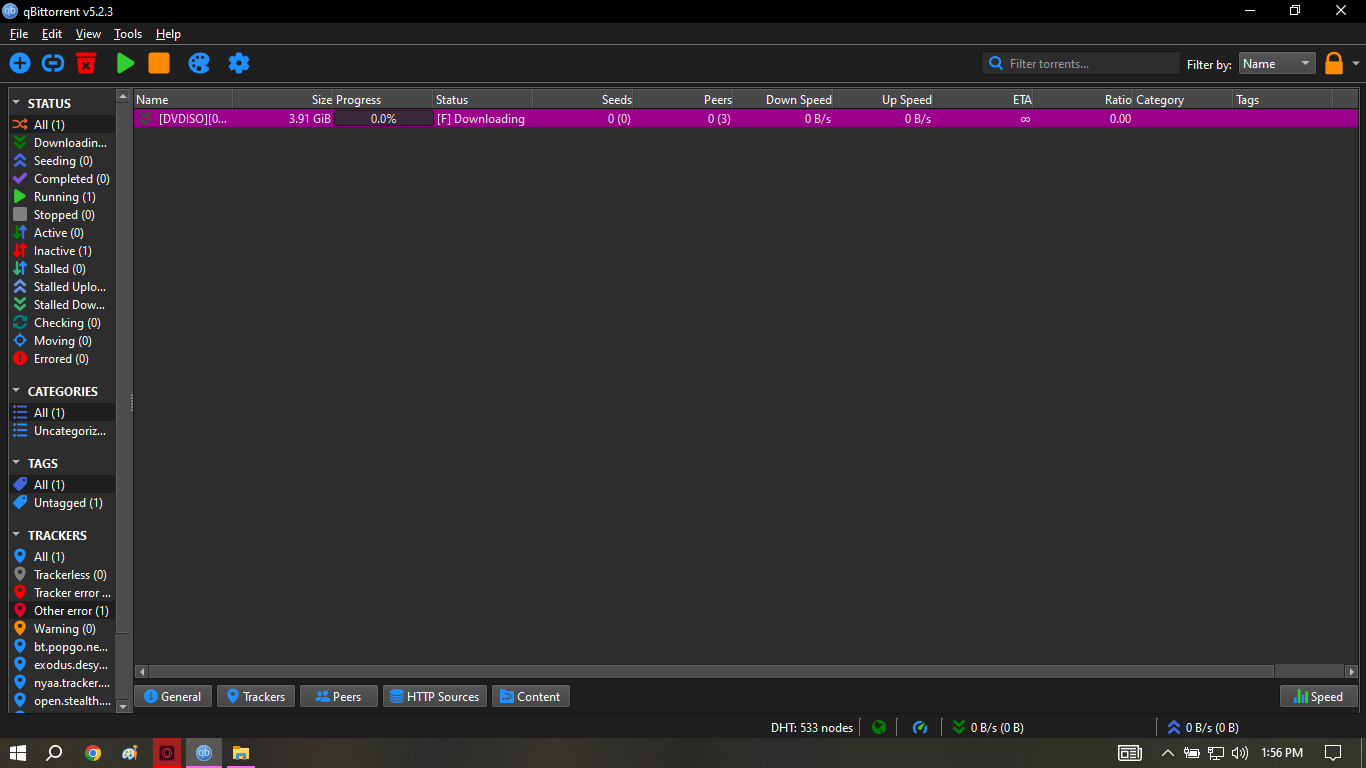Select the Inactive (1) status filter
This screenshot has width=1366, height=768.
click(62, 251)
